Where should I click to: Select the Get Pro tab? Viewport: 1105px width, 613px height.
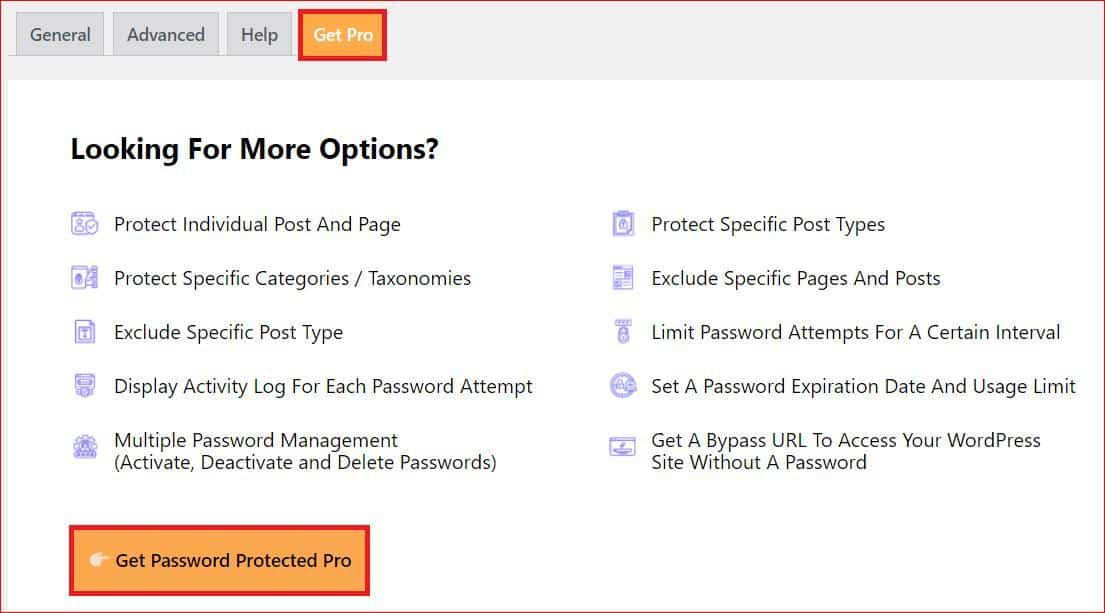(x=342, y=34)
